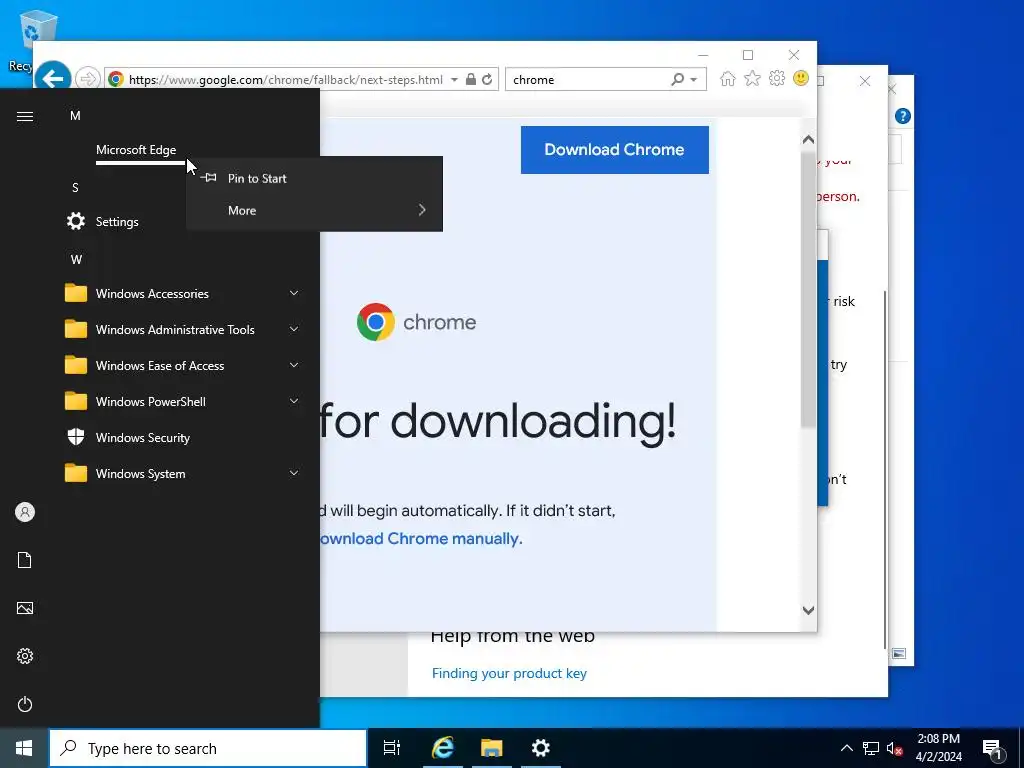Image resolution: width=1024 pixels, height=768 pixels.
Task: Open Microsoft Edge from the Start menu
Action: (x=136, y=150)
